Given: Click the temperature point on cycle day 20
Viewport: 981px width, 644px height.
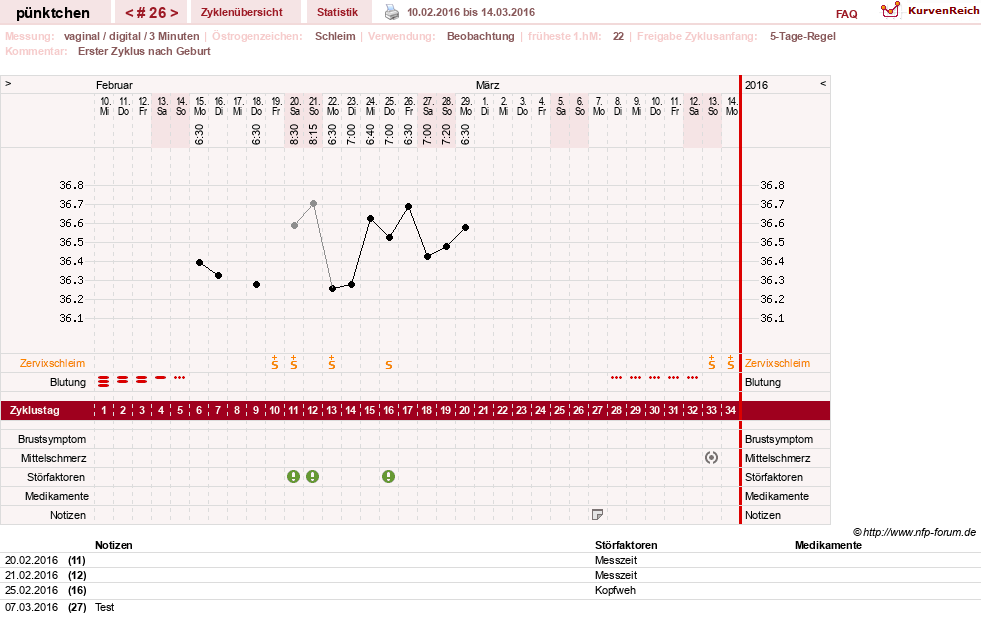Looking at the screenshot, I should click(465, 227).
